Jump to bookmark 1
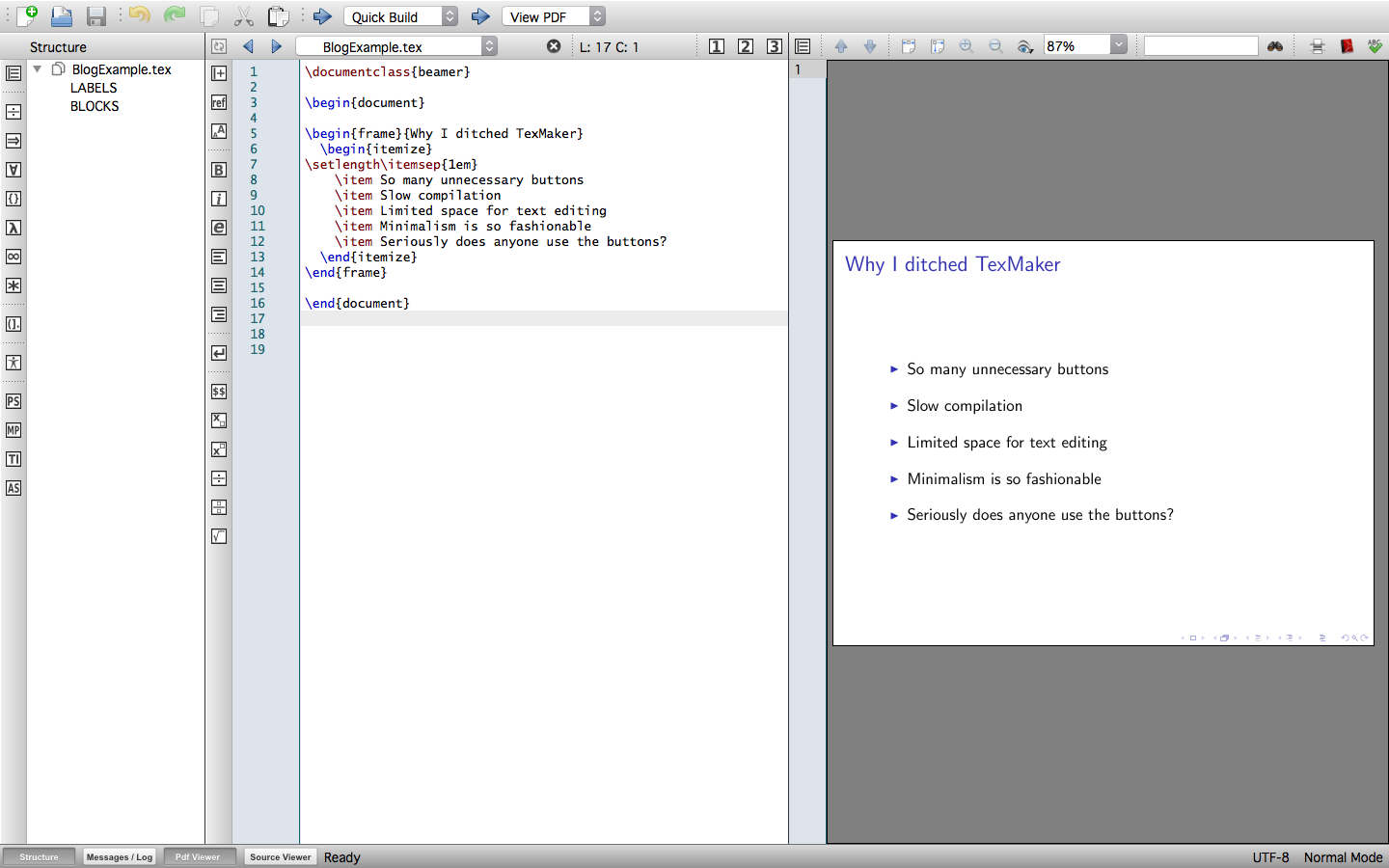Screen dimensions: 1389x868 (717, 46)
